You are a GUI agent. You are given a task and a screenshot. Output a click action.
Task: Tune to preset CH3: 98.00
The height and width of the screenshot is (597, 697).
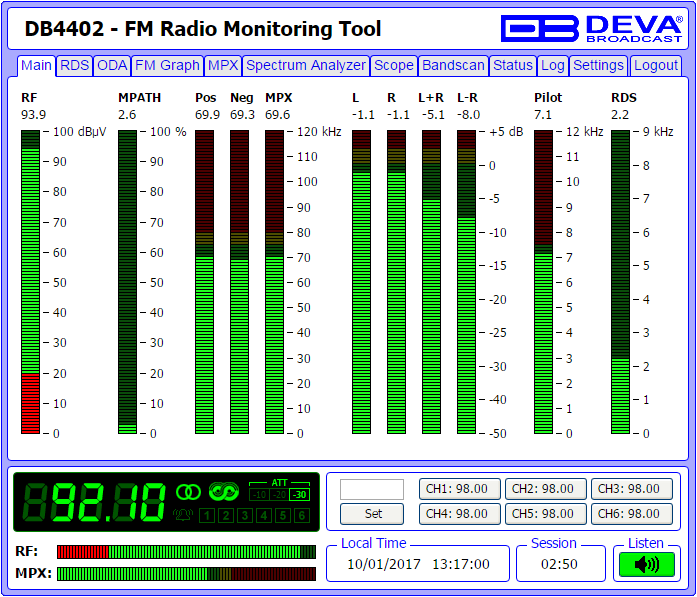click(632, 489)
